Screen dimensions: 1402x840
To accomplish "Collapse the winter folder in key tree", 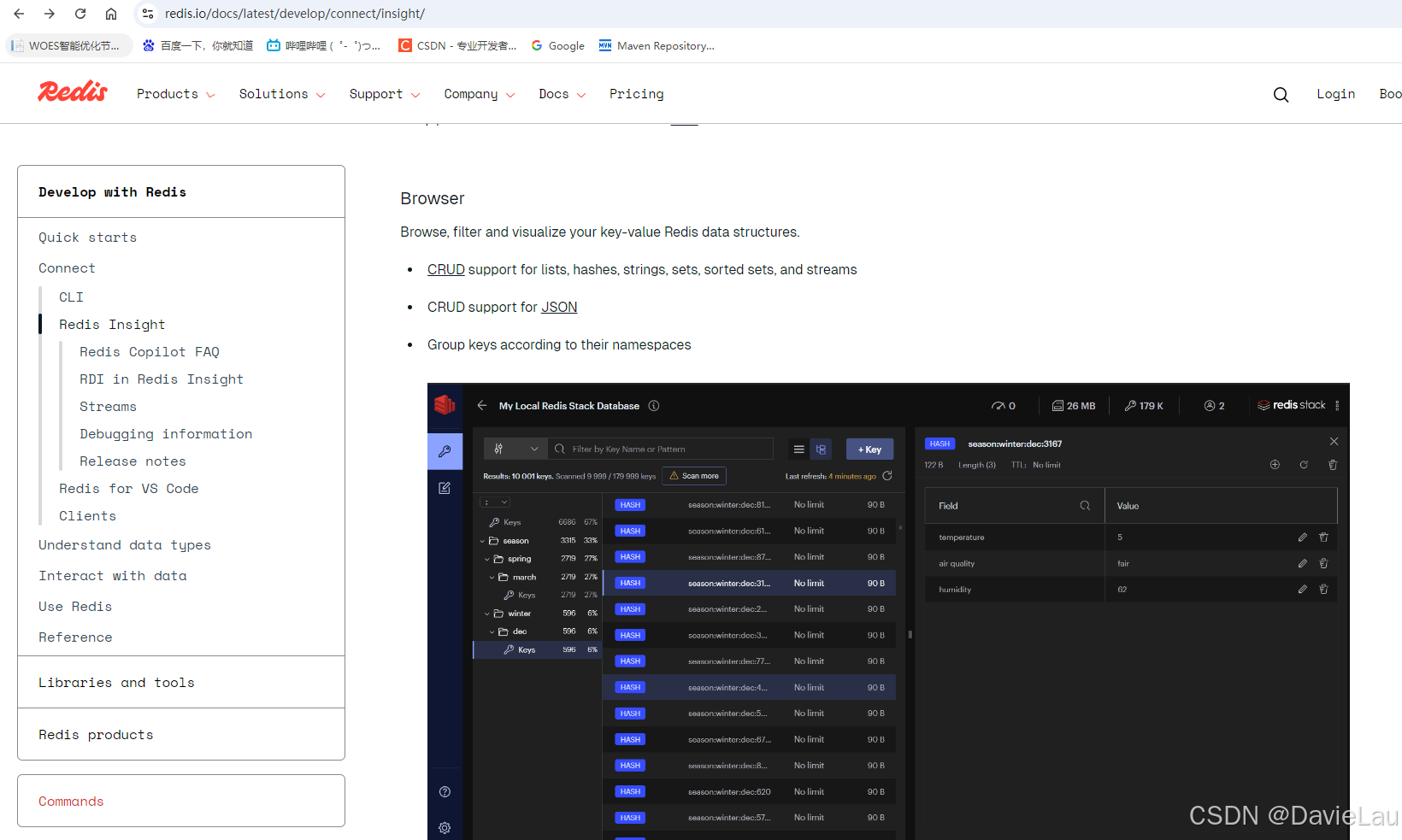I will tap(487, 614).
